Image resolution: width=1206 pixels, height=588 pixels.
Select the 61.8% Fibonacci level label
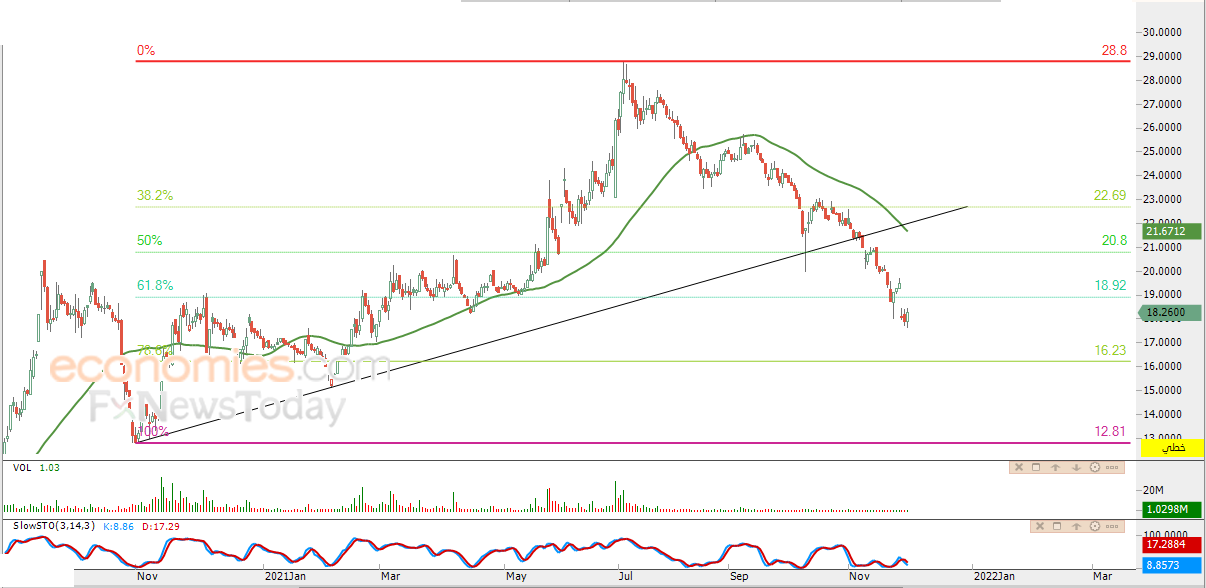point(155,286)
